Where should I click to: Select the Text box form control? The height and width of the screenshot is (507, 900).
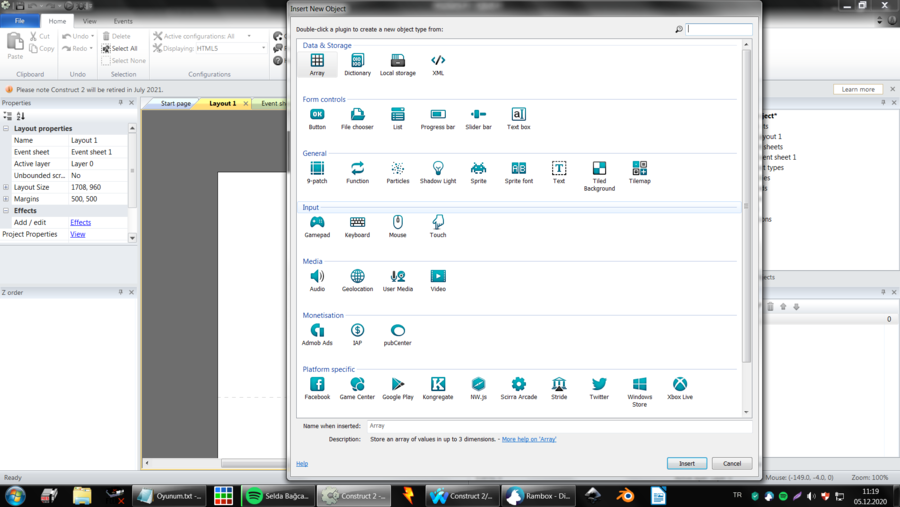point(518,115)
